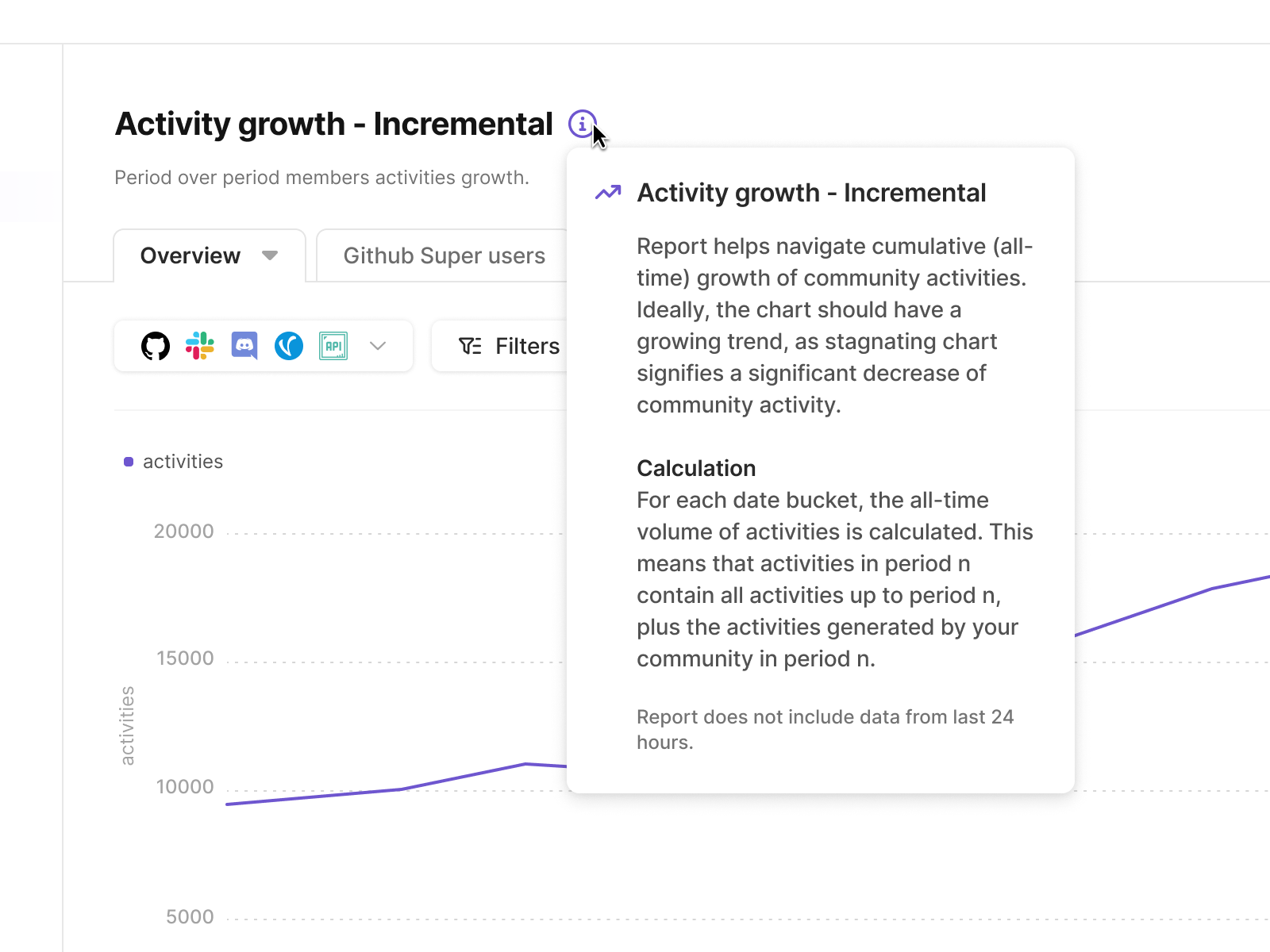This screenshot has width=1270, height=952.
Task: Click the funnel icon inside the Filters control
Action: pyautogui.click(x=470, y=346)
